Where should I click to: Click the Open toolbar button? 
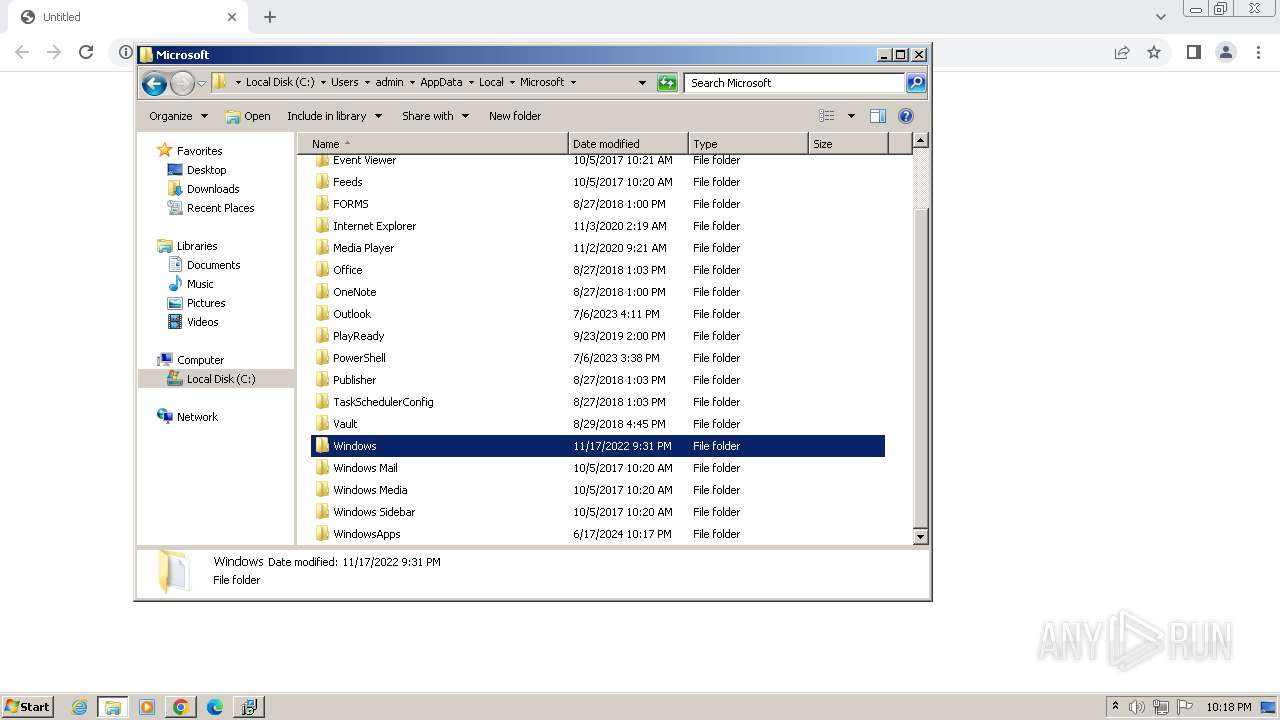click(248, 116)
